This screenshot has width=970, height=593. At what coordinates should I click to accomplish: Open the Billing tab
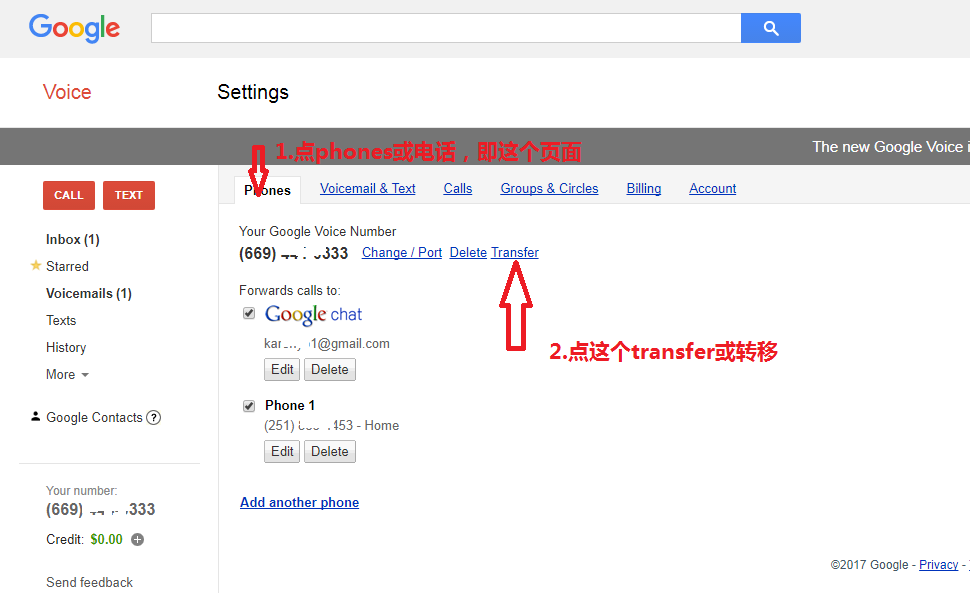[643, 189]
